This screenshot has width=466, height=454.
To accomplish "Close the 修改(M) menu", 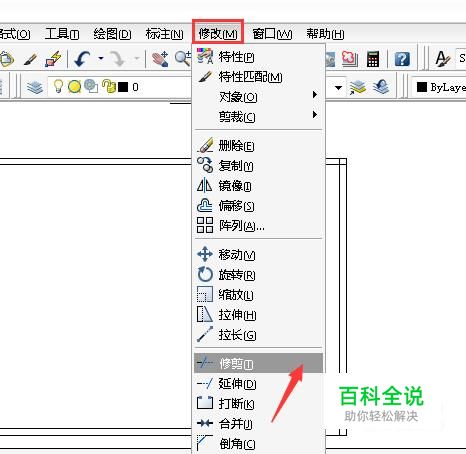I will coord(218,33).
